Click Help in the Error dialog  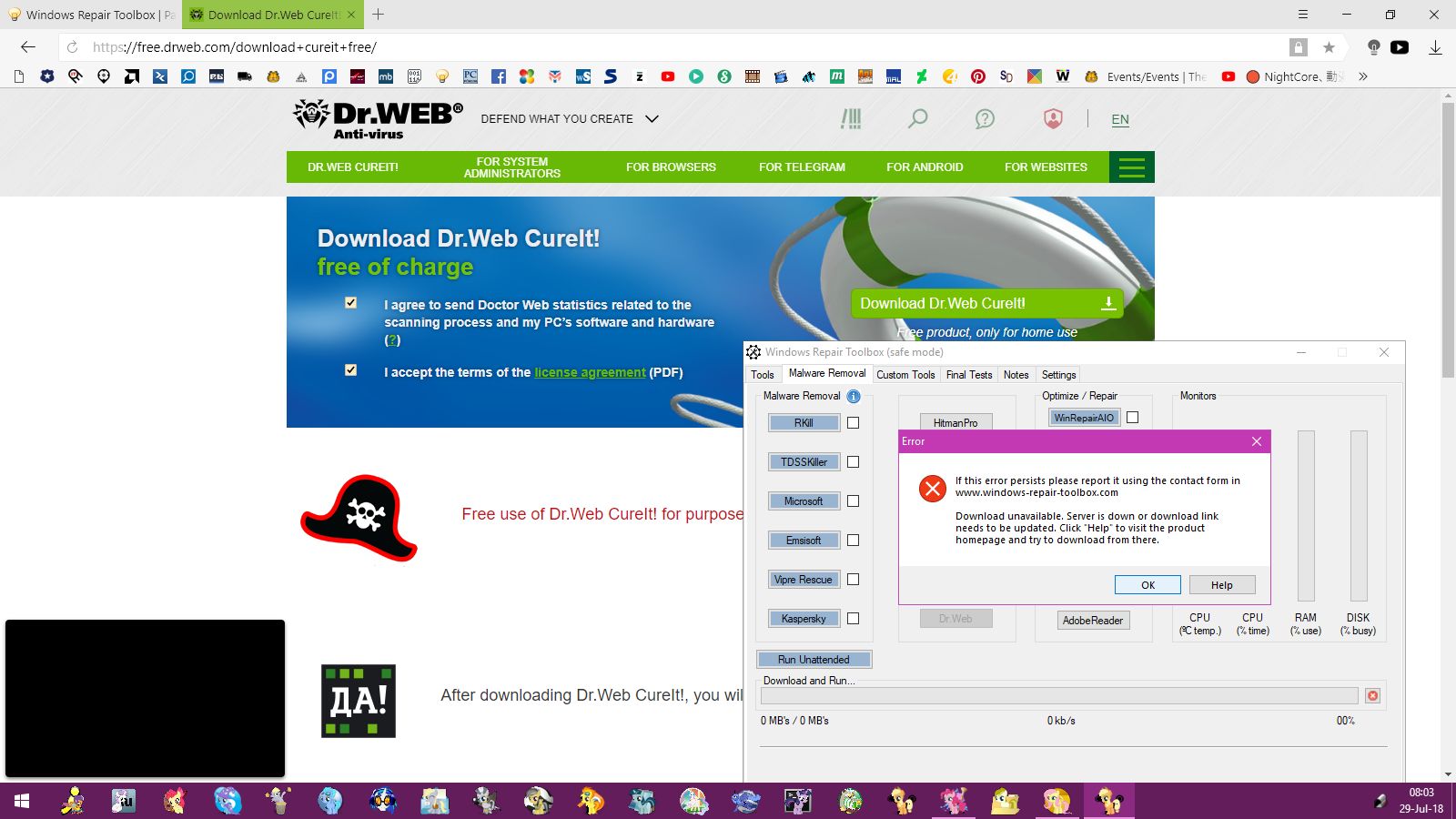(x=1222, y=585)
